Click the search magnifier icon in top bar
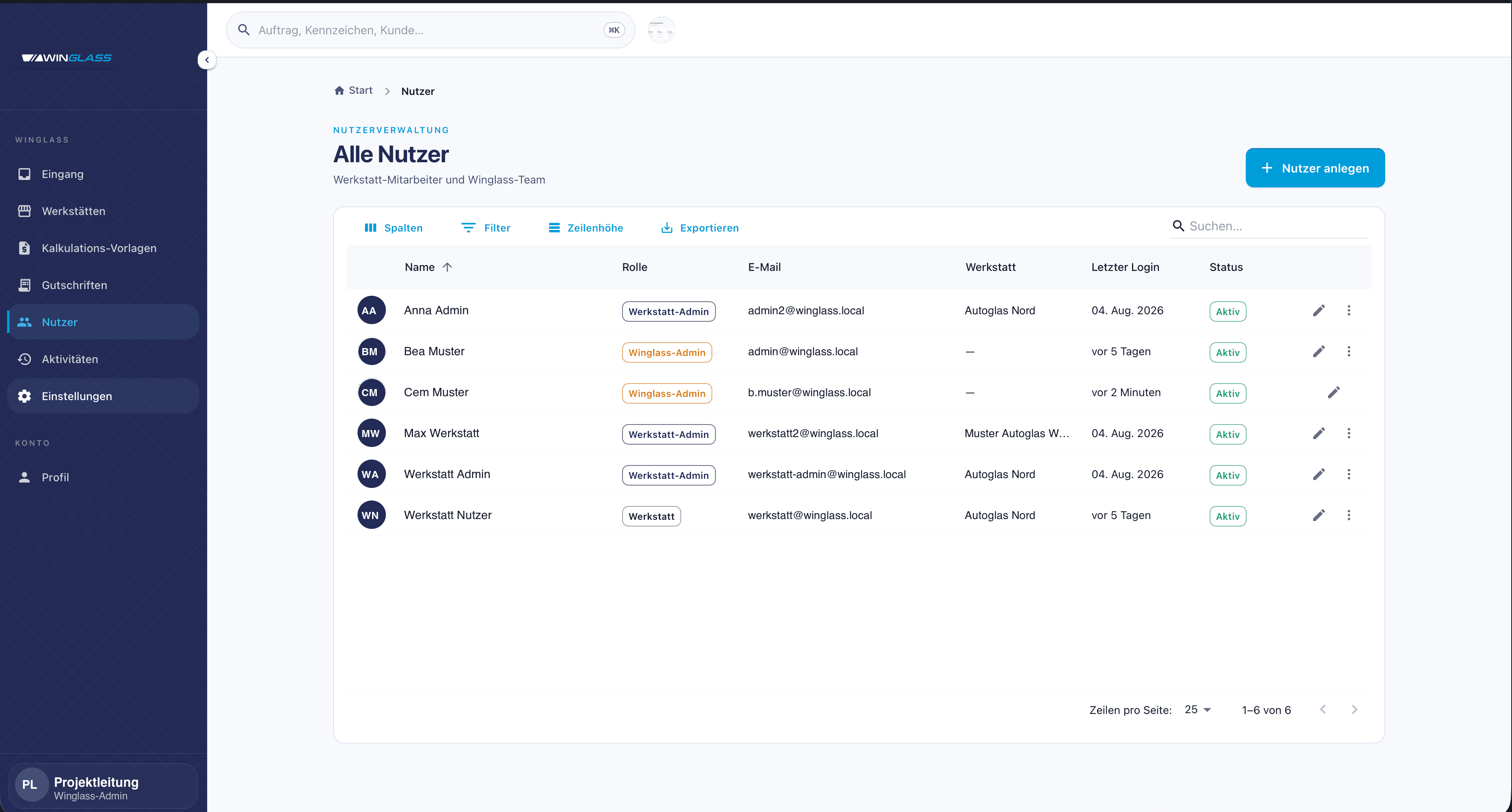Image resolution: width=1512 pixels, height=812 pixels. coord(244,30)
